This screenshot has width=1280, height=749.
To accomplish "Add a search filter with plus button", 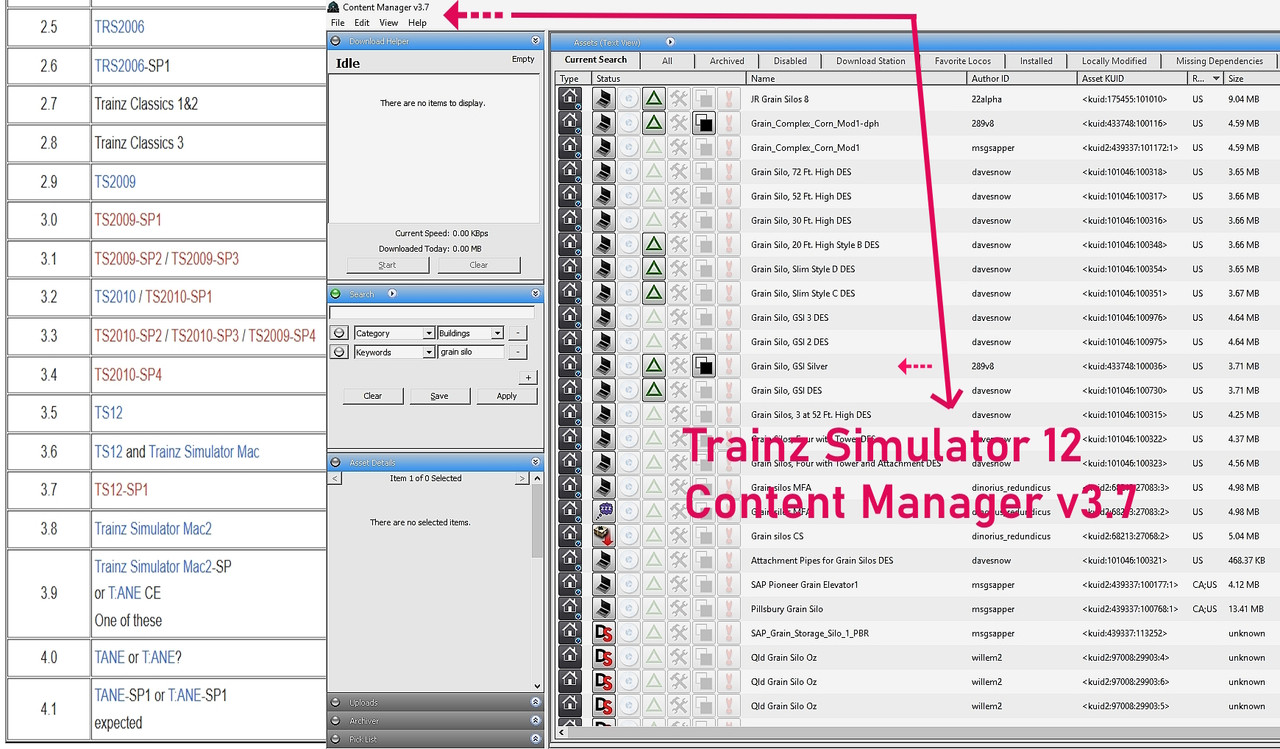I will [528, 377].
